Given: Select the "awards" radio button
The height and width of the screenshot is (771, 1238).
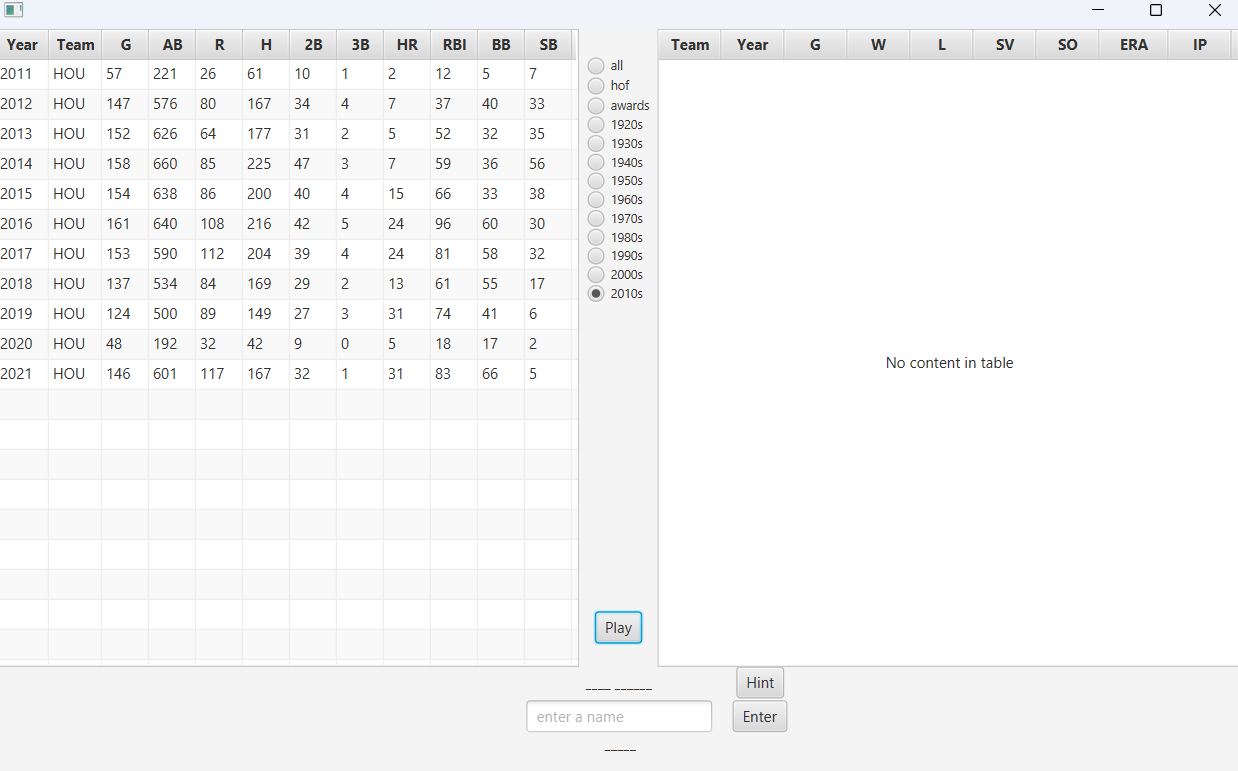Looking at the screenshot, I should 596,105.
